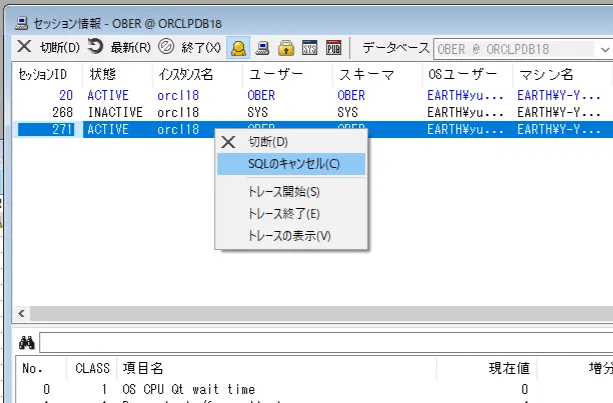This screenshot has width=613, height=403.
Task: Click the 項目名 column header
Action: pyautogui.click(x=276, y=368)
